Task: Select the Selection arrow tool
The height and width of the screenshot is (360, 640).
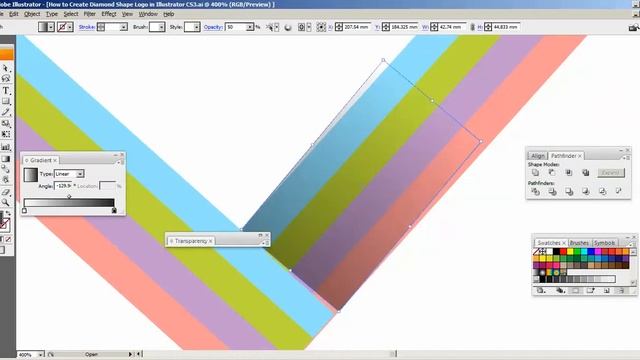Action: coord(5,68)
